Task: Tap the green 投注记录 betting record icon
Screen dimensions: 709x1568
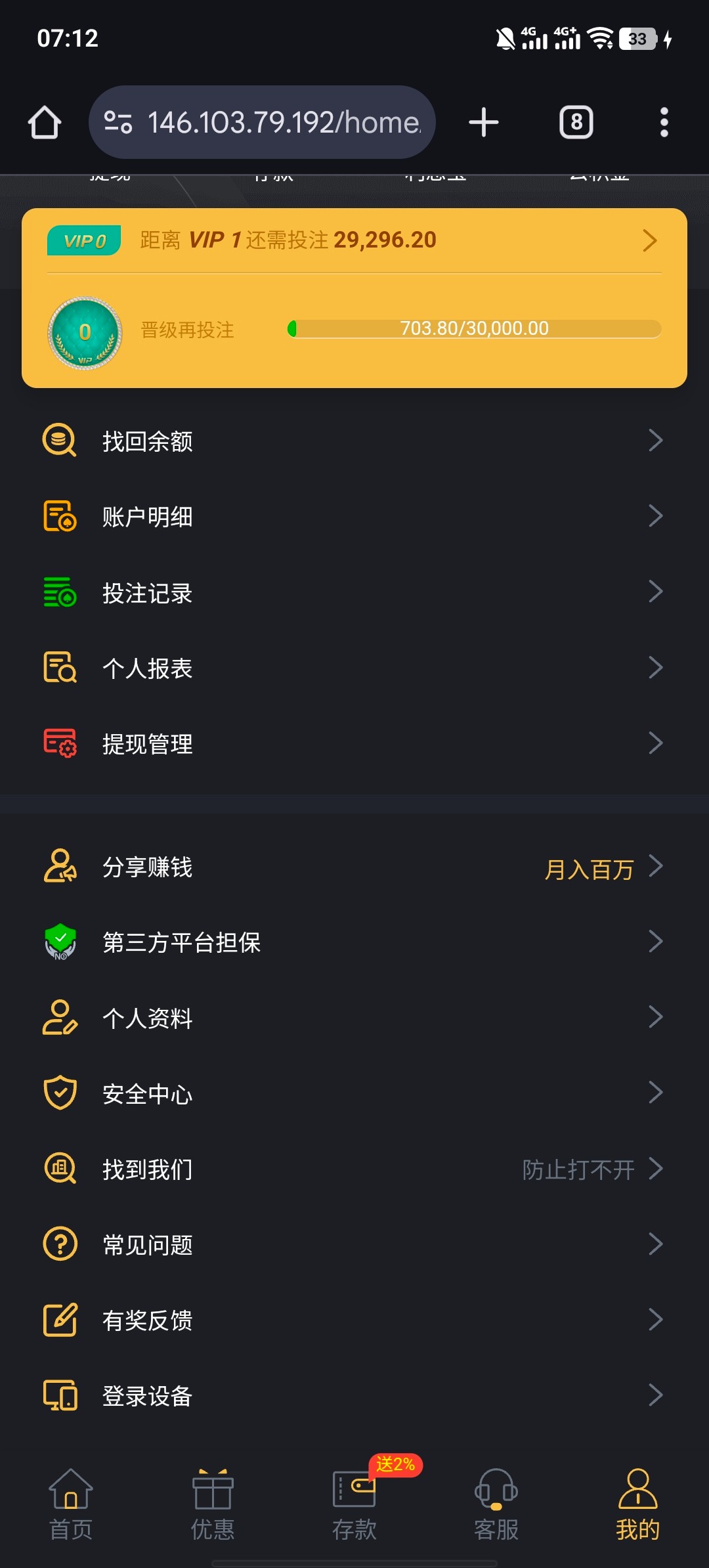Action: (60, 592)
